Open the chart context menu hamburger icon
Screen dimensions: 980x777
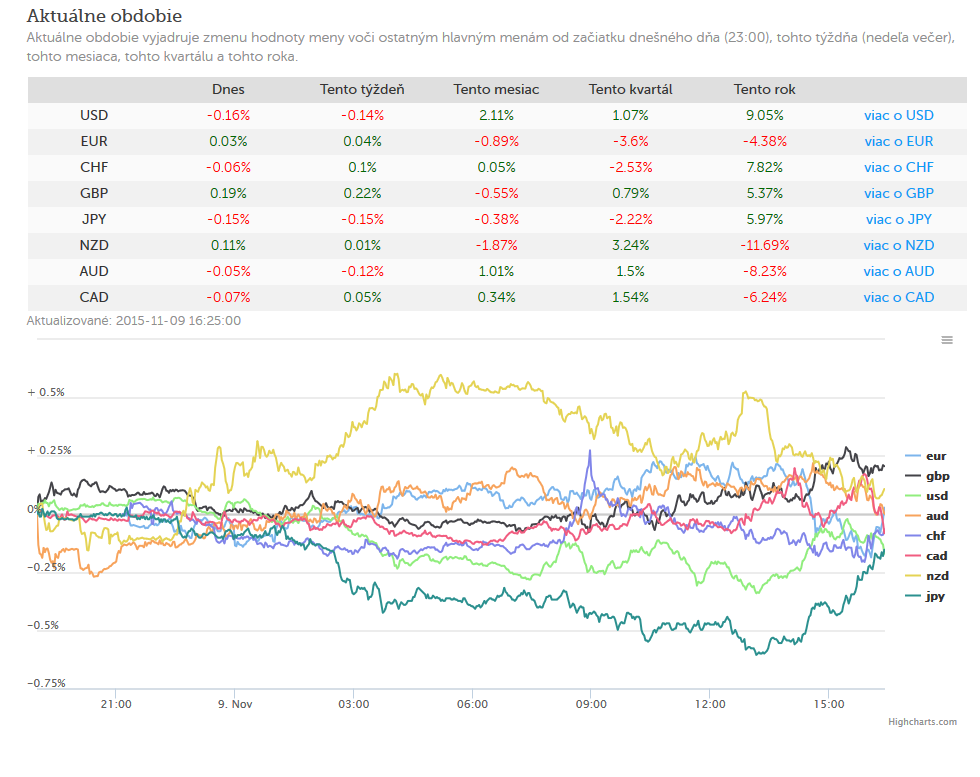[947, 340]
